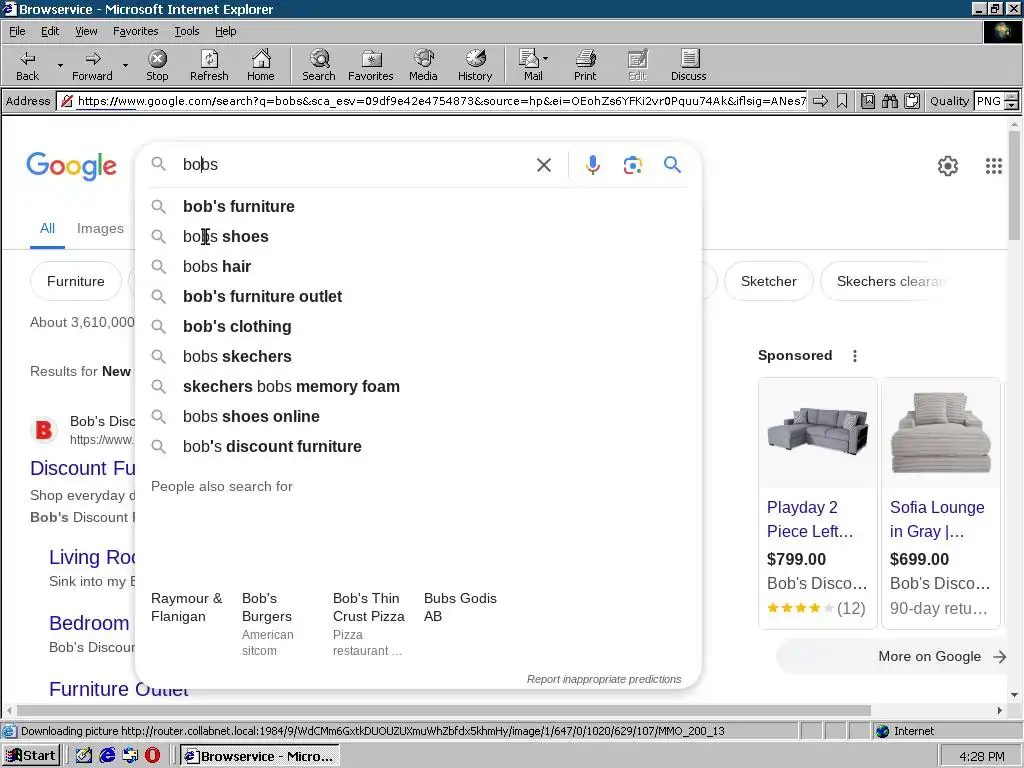Select suggestion "bob's discount furniture"

coord(418,447)
